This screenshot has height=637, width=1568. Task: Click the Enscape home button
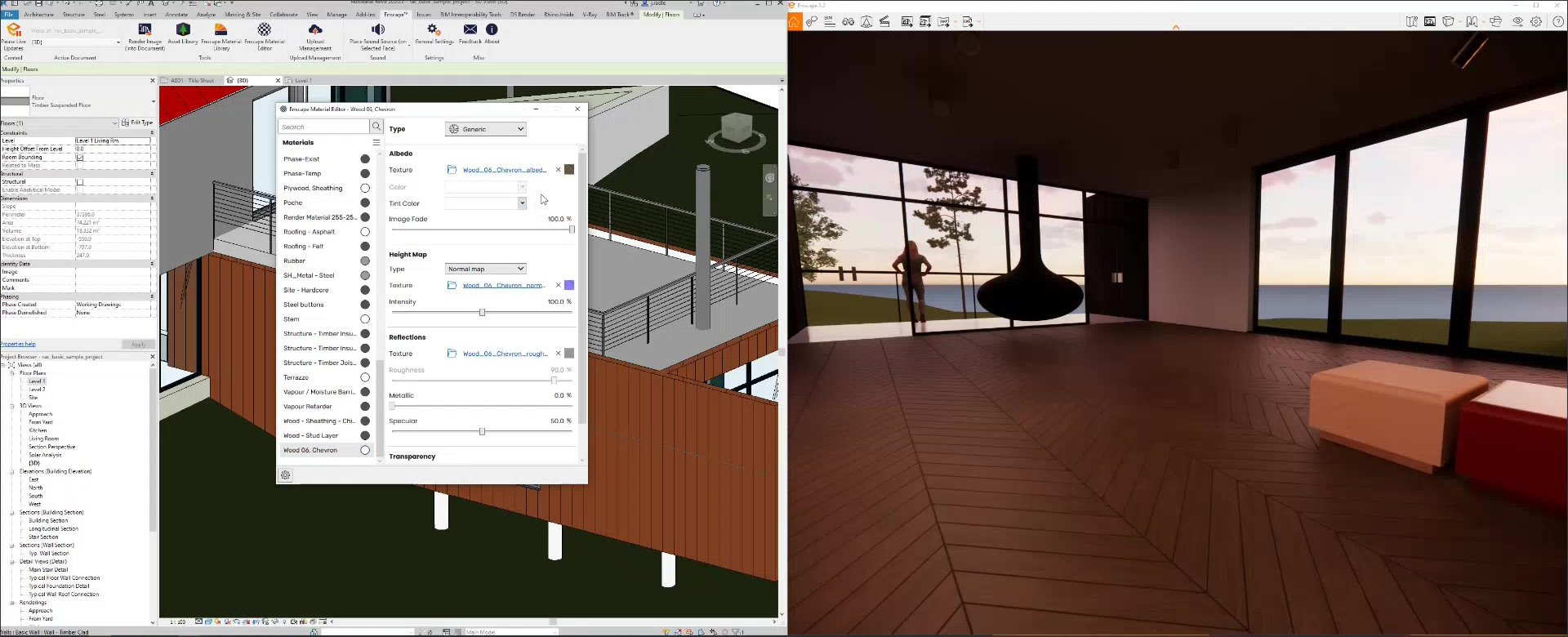click(x=795, y=22)
